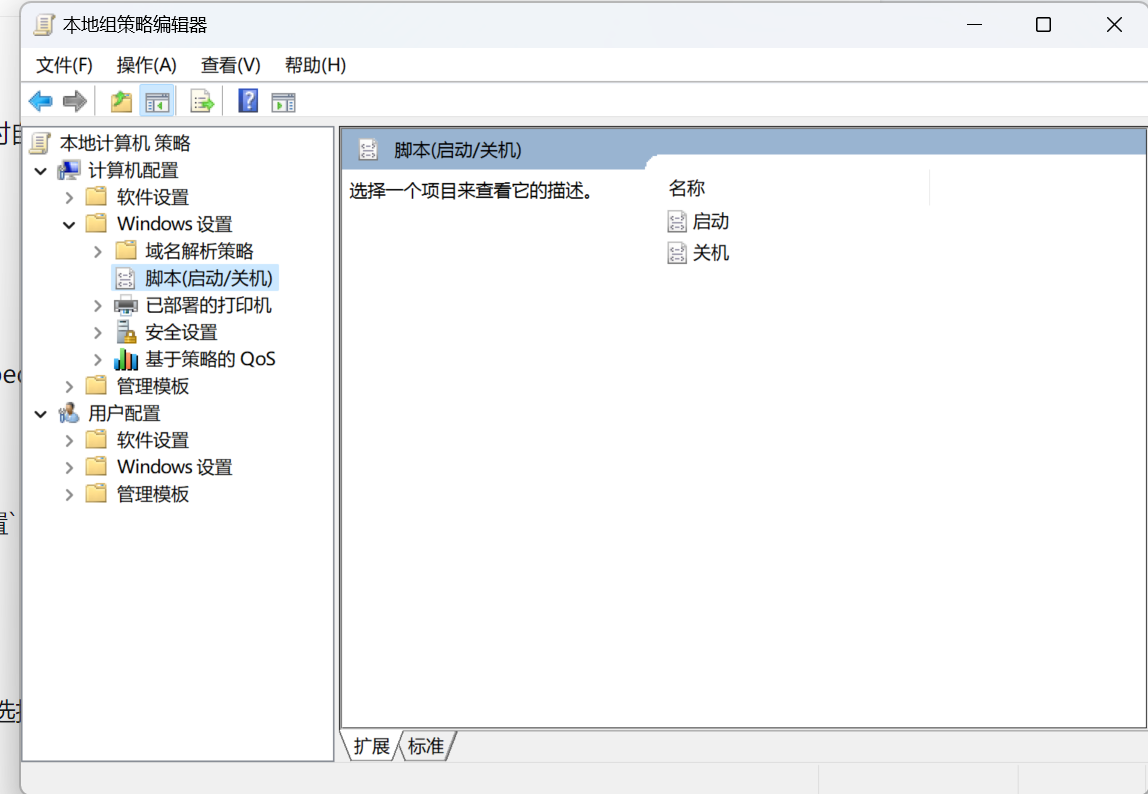1148x794 pixels.
Task: Click the computer icon beside 计算机配置
Action: (69, 170)
